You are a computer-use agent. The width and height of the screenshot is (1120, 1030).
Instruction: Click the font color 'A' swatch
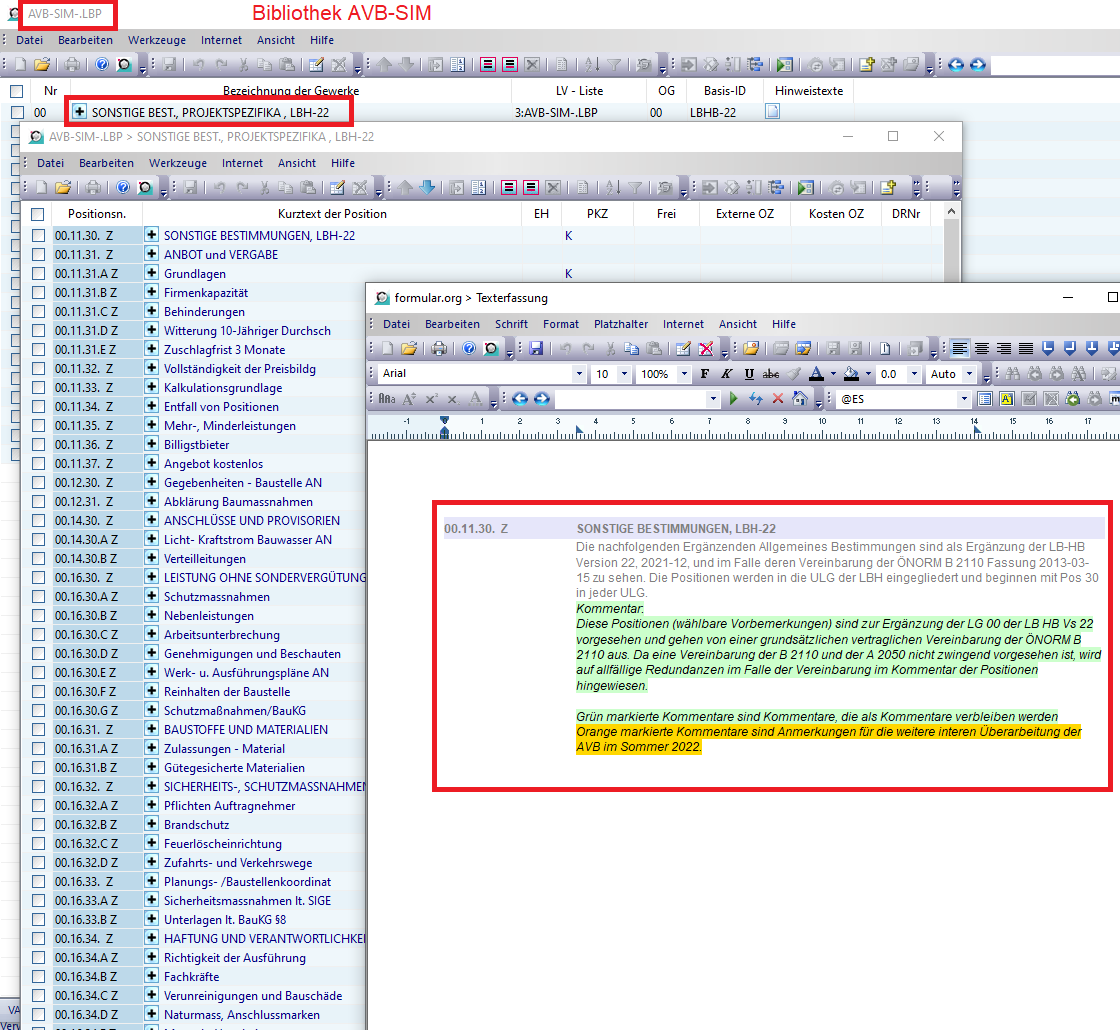(x=816, y=374)
